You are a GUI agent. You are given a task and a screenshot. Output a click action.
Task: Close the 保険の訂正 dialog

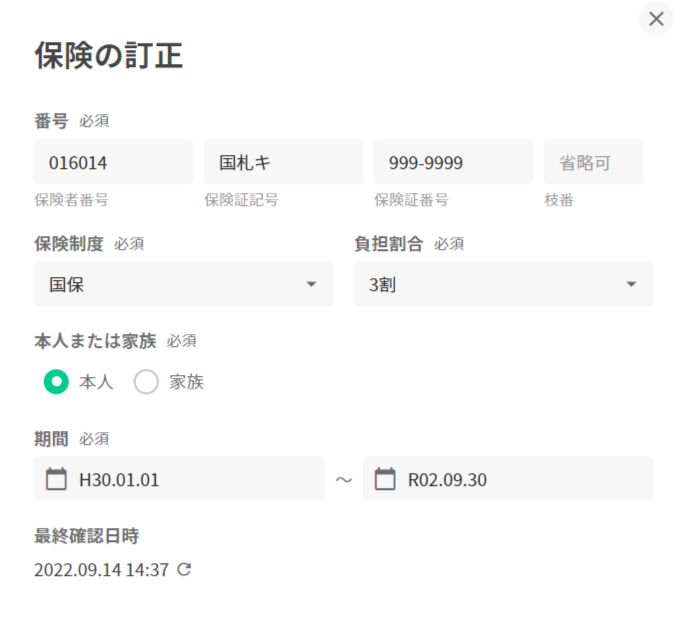point(656,19)
